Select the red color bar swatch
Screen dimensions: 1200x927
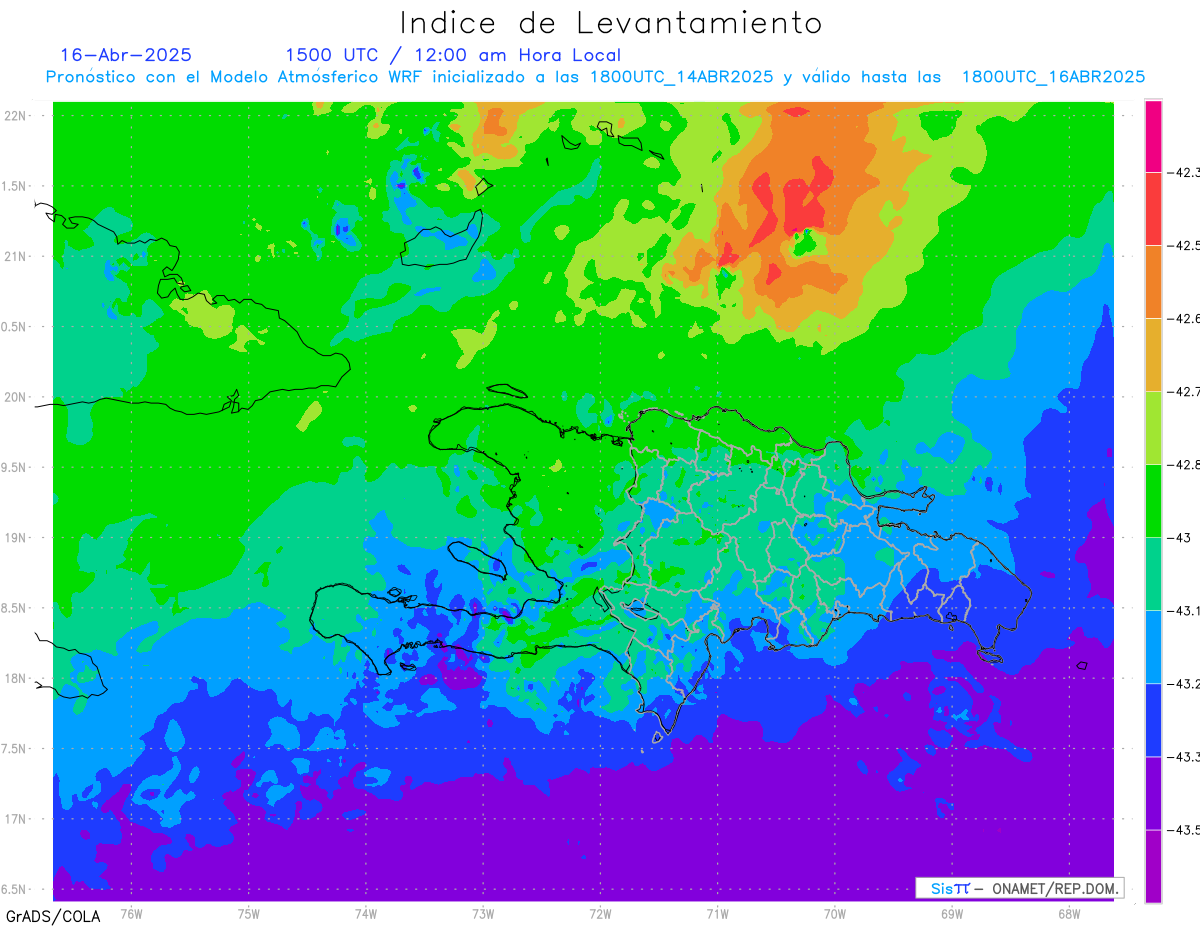1153,208
